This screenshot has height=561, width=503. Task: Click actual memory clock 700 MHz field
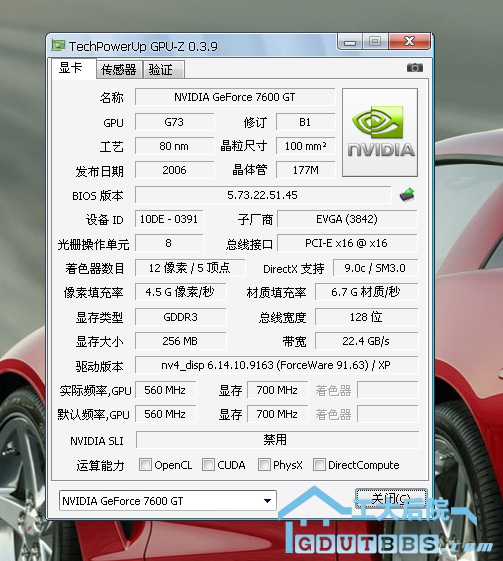pyautogui.click(x=277, y=390)
